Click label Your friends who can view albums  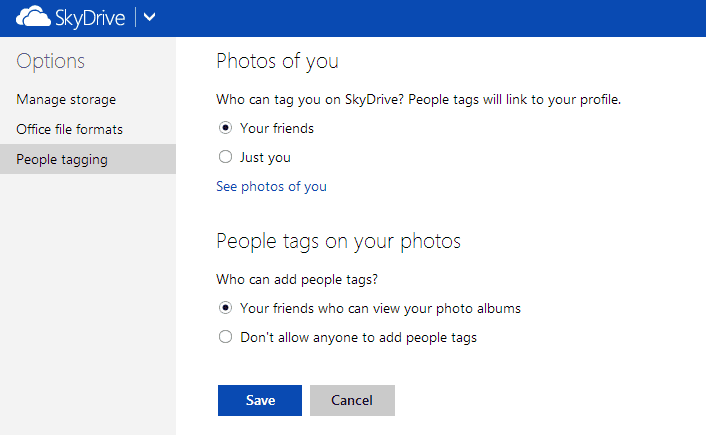(380, 308)
